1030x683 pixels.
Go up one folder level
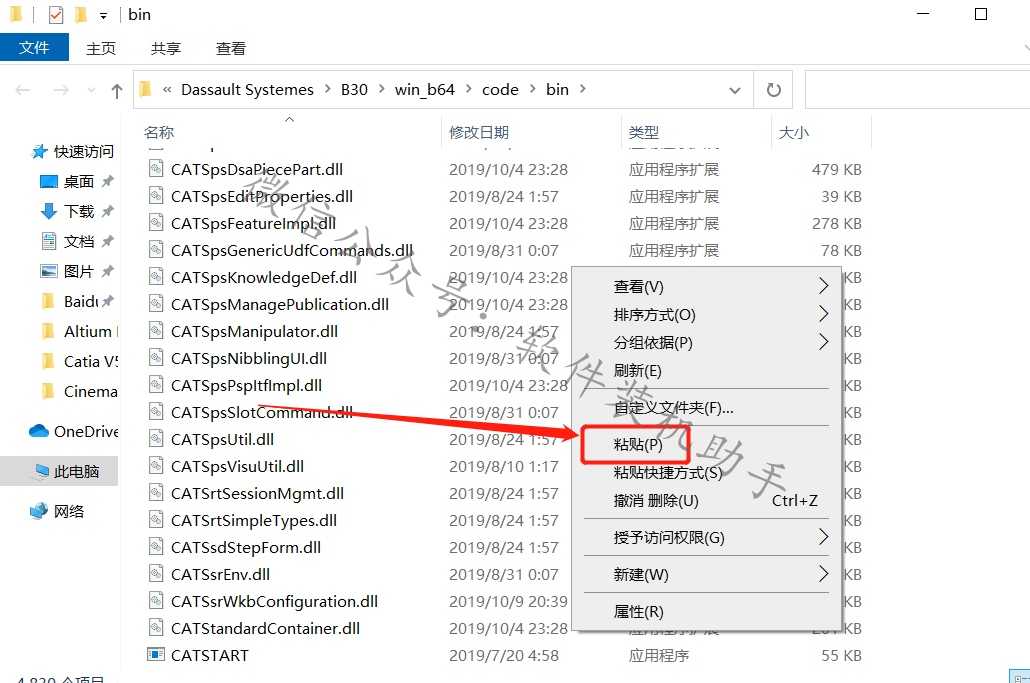tap(117, 91)
